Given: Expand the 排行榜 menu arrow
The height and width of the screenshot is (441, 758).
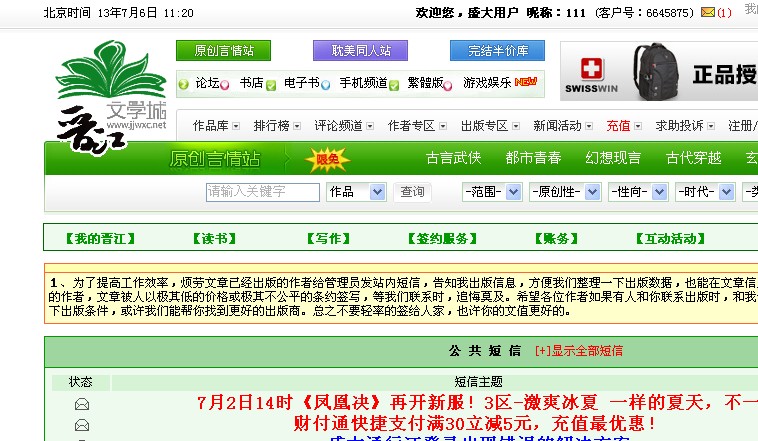Looking at the screenshot, I should pyautogui.click(x=297, y=126).
